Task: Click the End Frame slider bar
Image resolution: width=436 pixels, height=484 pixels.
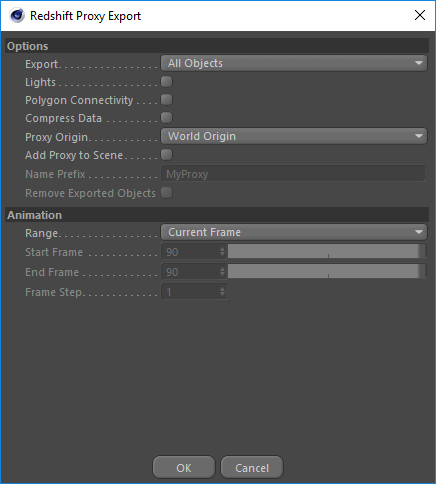Action: click(327, 271)
